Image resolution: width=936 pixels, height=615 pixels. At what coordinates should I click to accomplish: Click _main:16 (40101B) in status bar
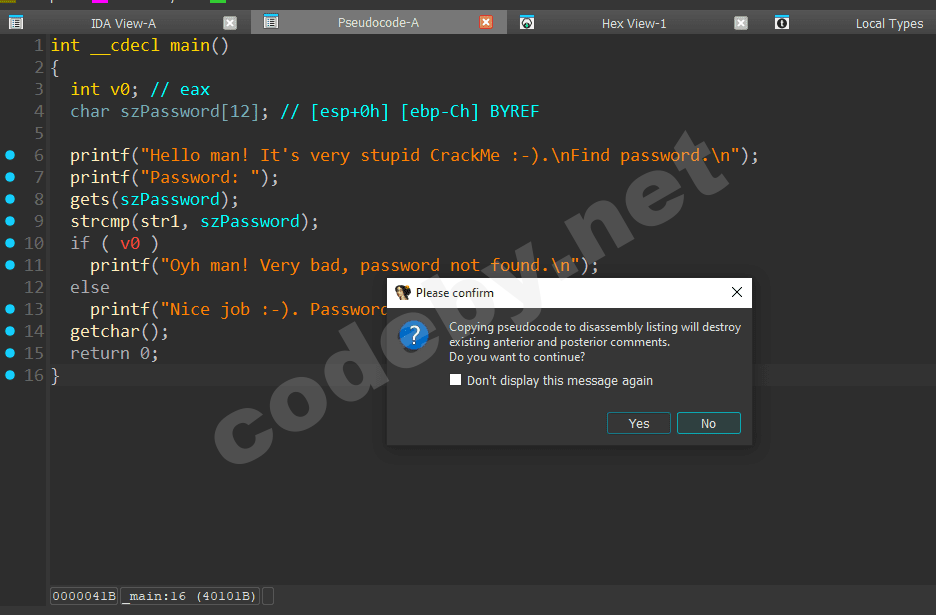(x=190, y=596)
